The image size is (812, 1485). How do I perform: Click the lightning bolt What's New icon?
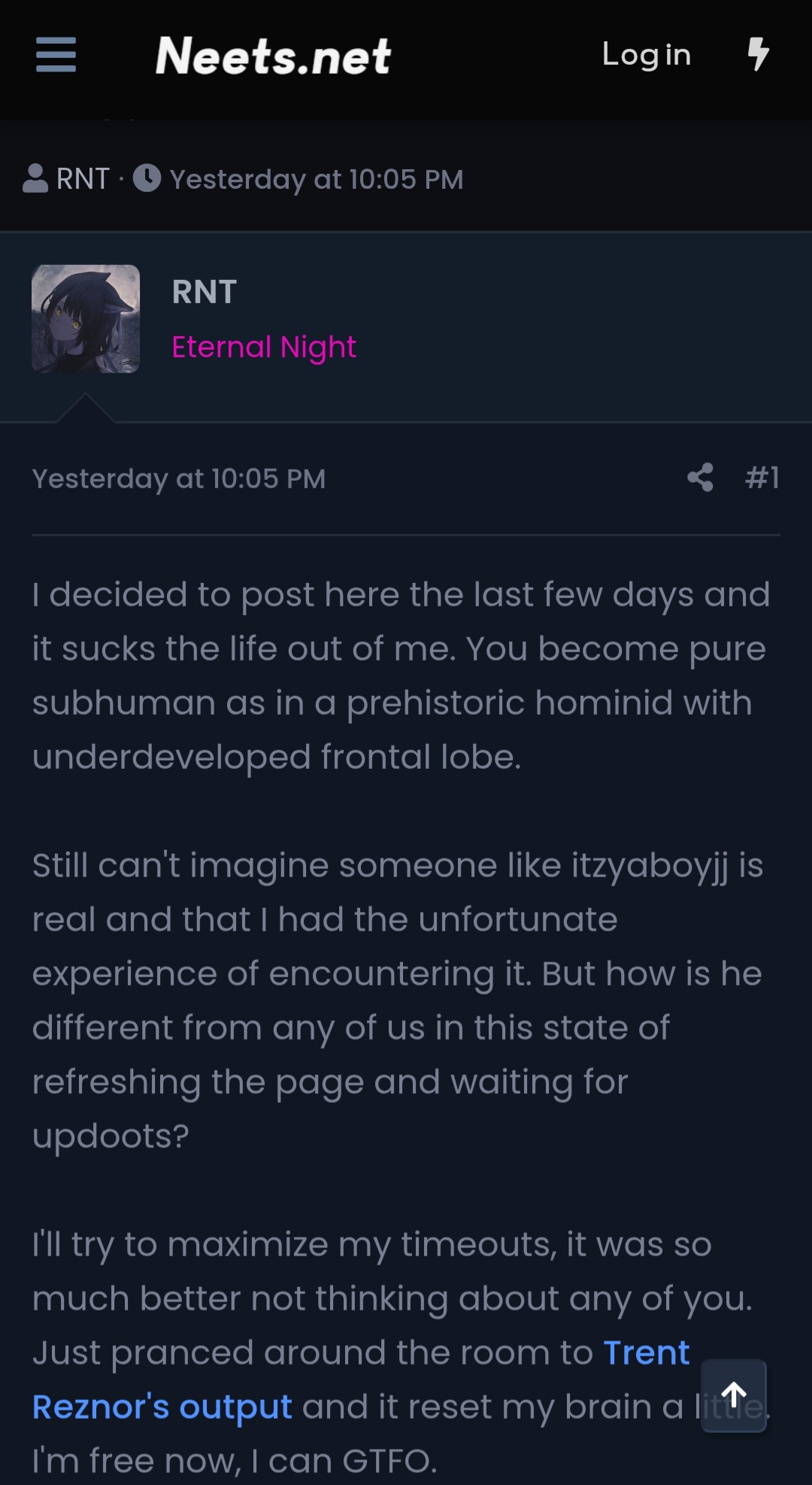pos(757,55)
